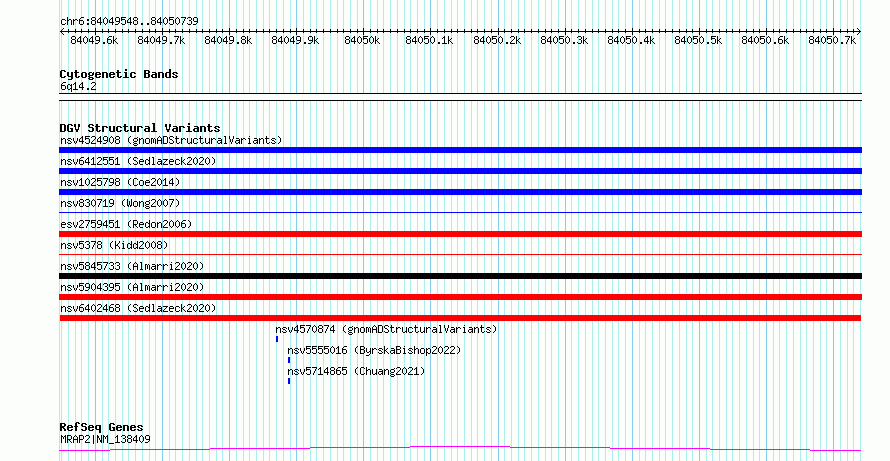This screenshot has width=890, height=461.
Task: Click the chr6:84049548..84050739 coordinate label
Action: click(129, 21)
